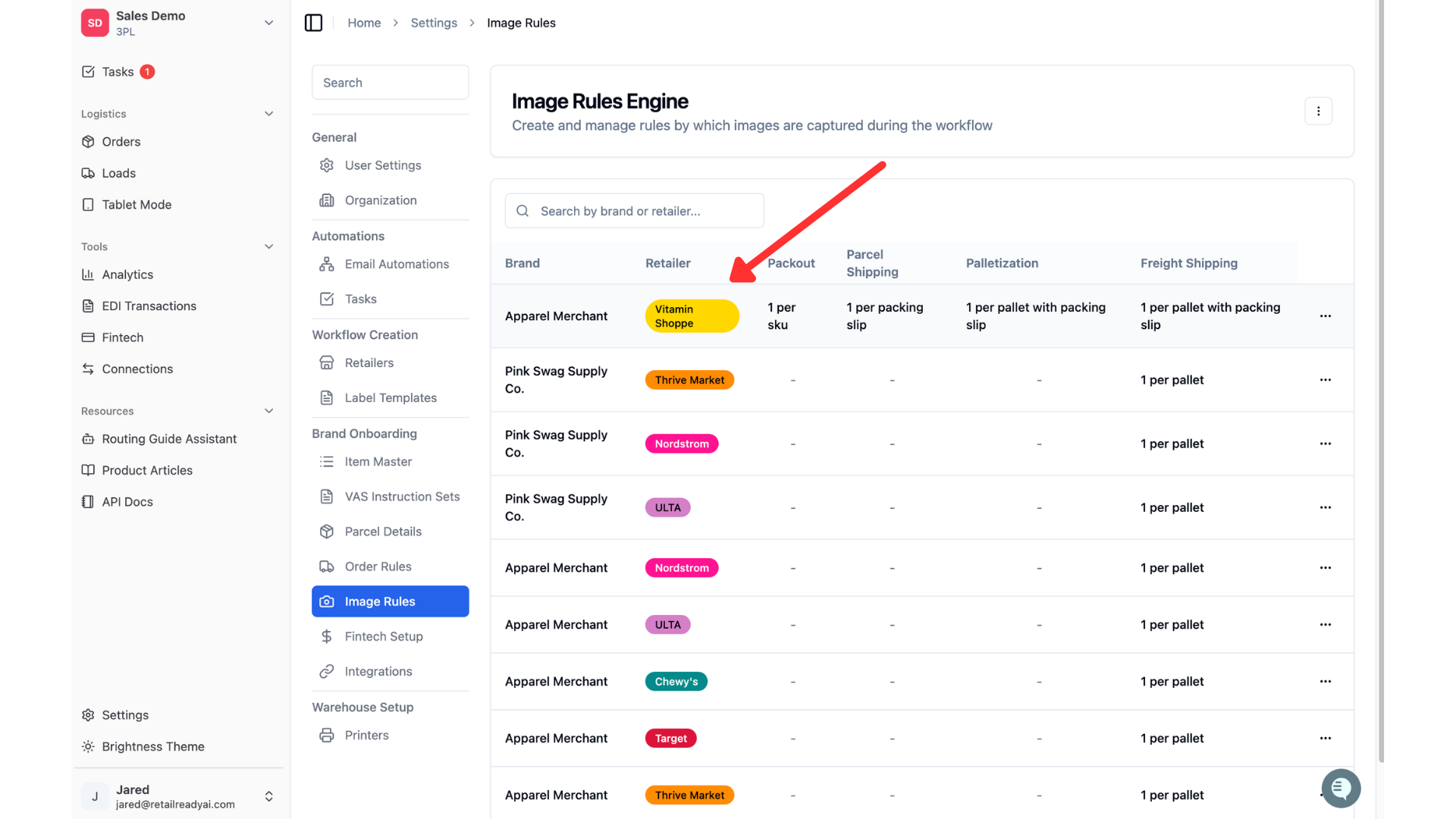The width and height of the screenshot is (1456, 819).
Task: Click the Loads truck icon
Action: 88,173
